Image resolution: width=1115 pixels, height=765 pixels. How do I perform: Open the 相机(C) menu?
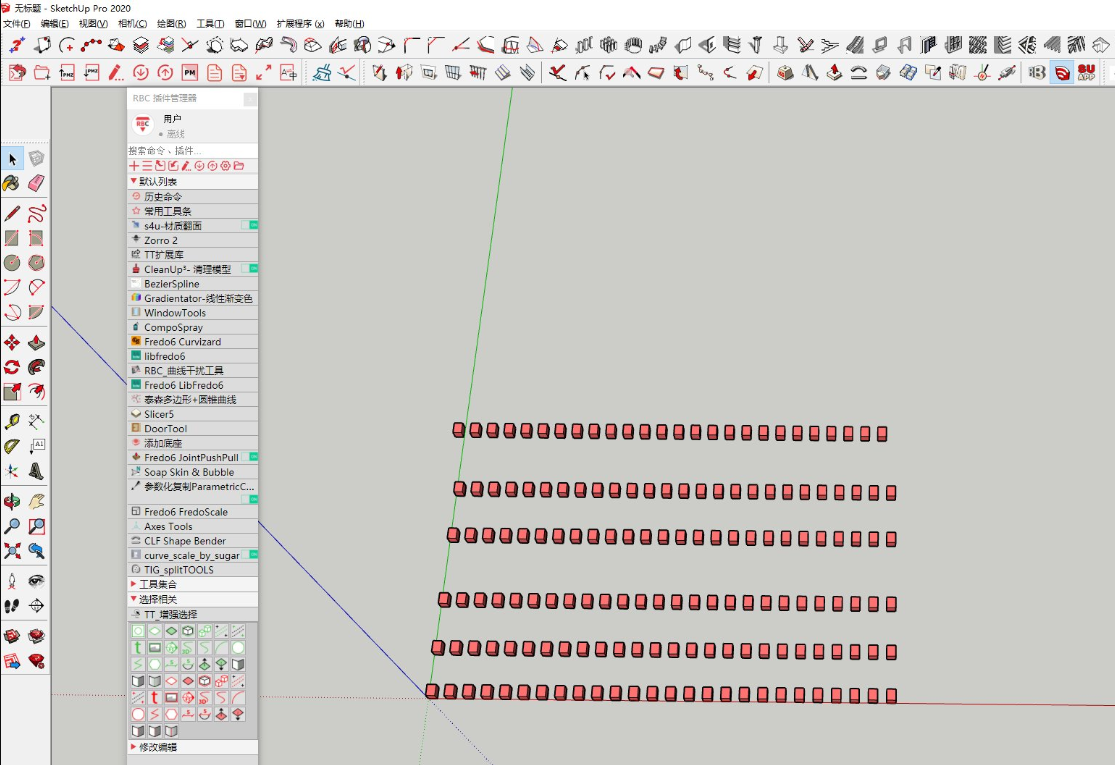132,23
